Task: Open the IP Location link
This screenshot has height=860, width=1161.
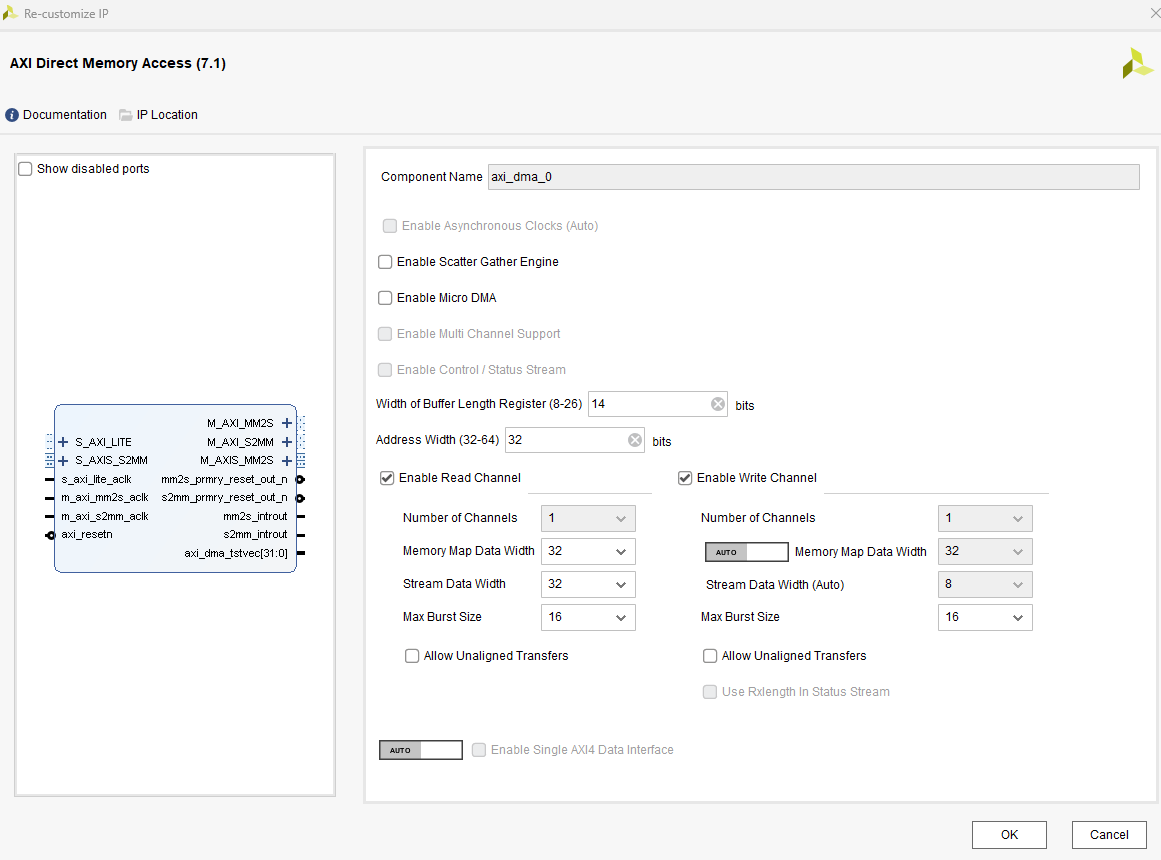Action: click(x=167, y=115)
